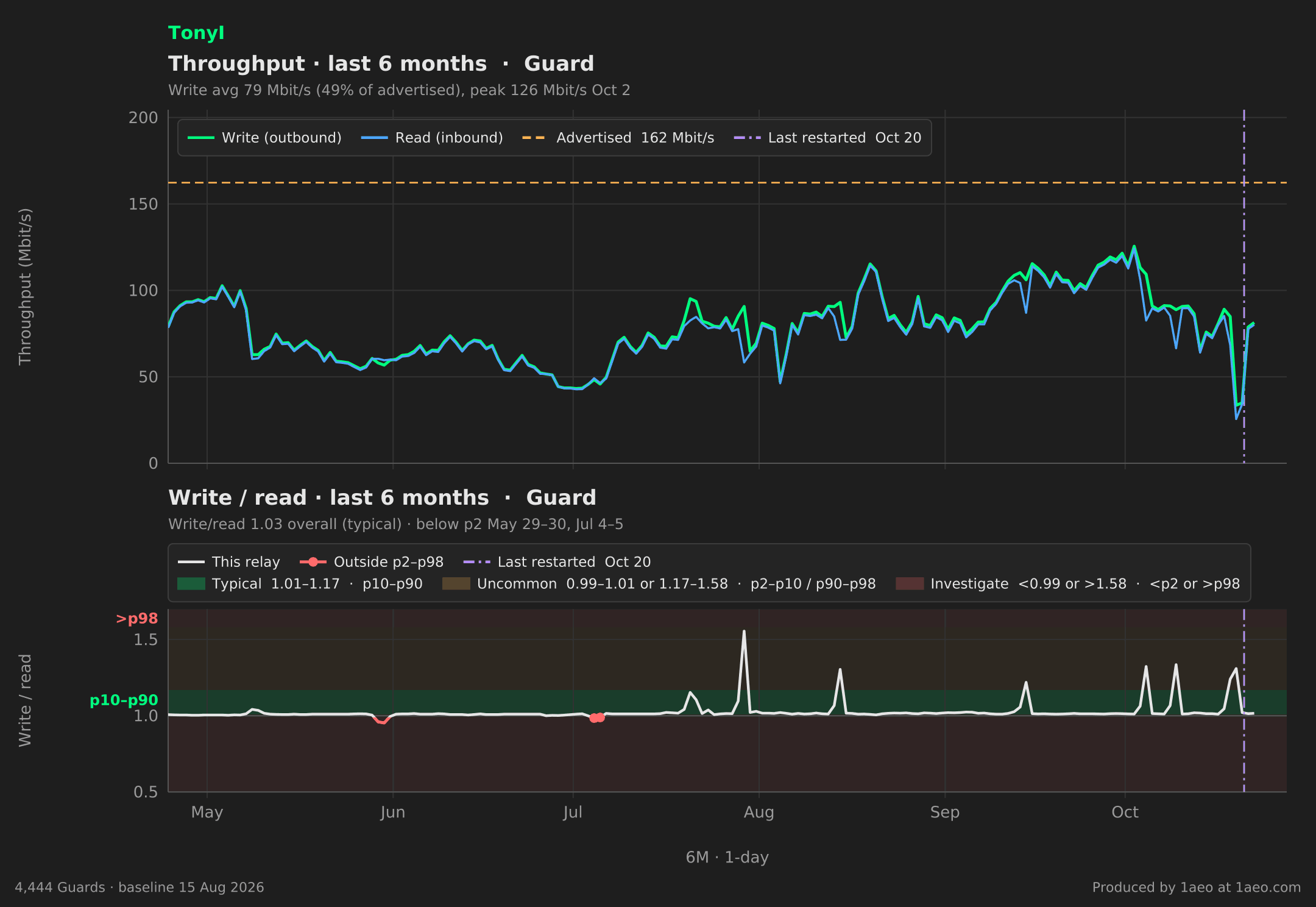Click the May x-axis label
1316x907 pixels.
[207, 813]
